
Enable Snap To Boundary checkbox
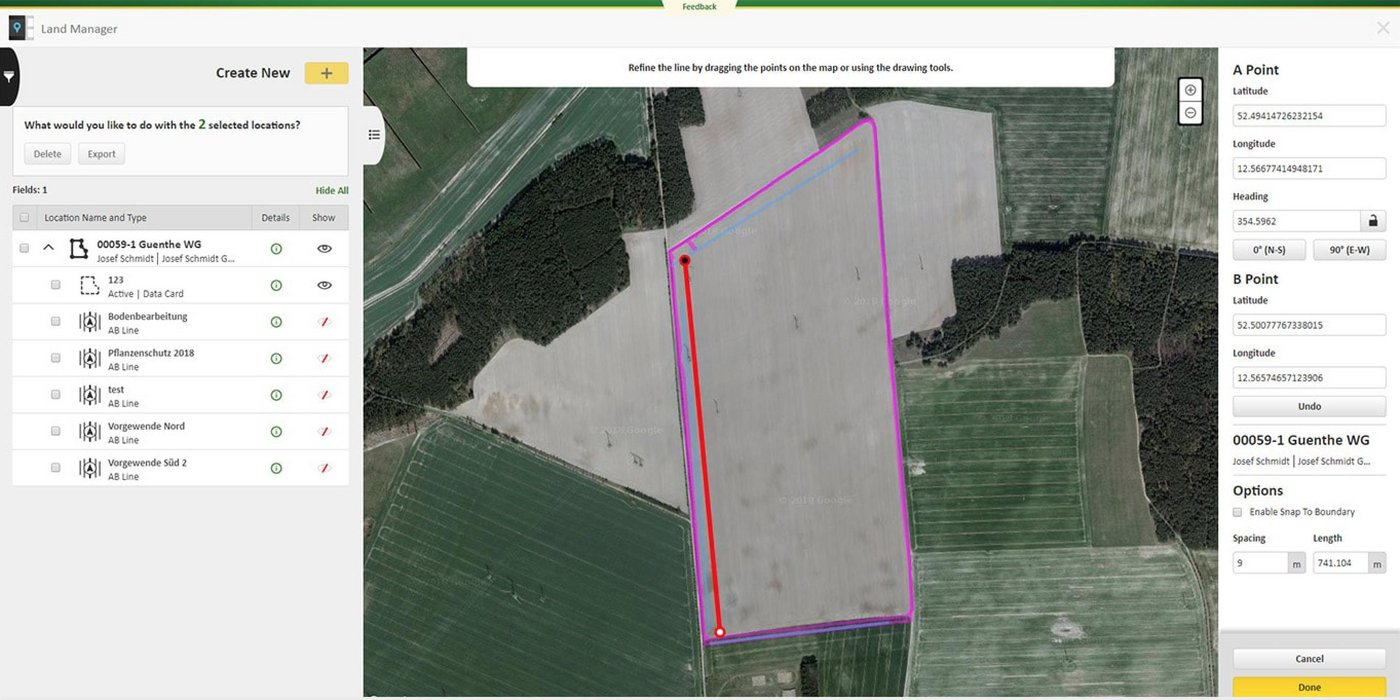1238,512
